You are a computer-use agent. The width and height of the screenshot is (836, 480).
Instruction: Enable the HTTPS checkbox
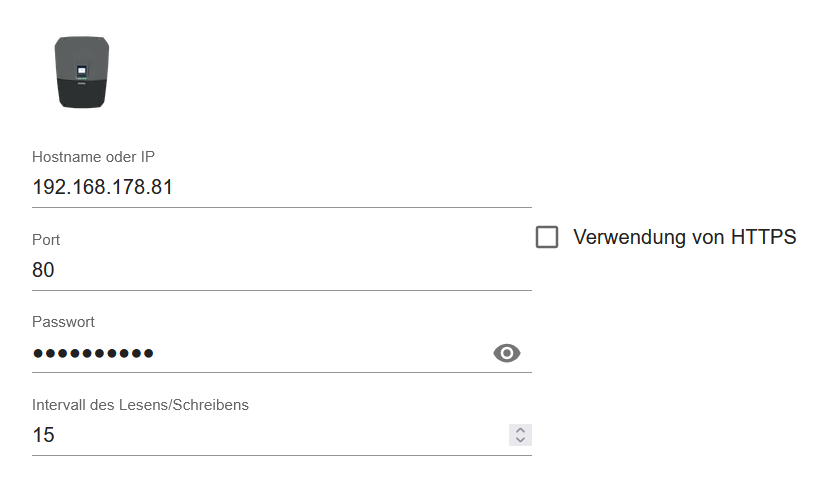point(547,237)
